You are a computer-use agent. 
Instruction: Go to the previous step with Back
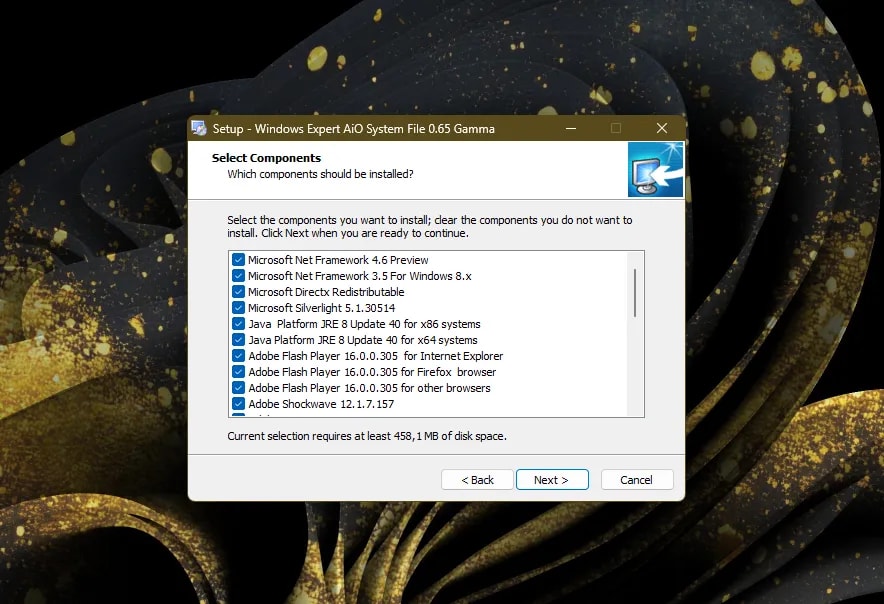click(477, 480)
